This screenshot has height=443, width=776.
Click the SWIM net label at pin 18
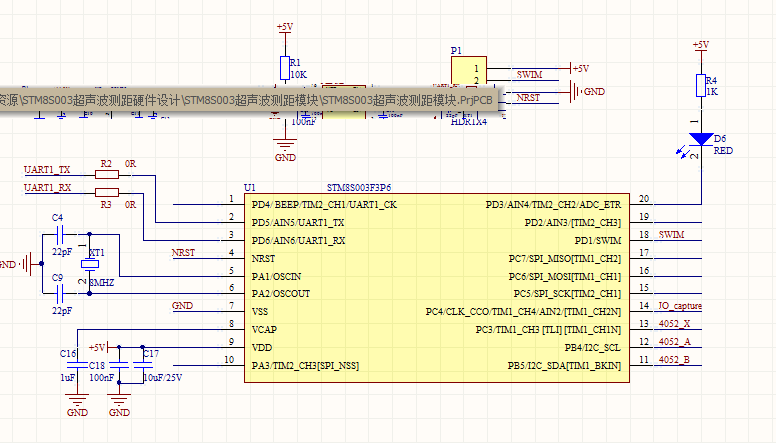(671, 235)
